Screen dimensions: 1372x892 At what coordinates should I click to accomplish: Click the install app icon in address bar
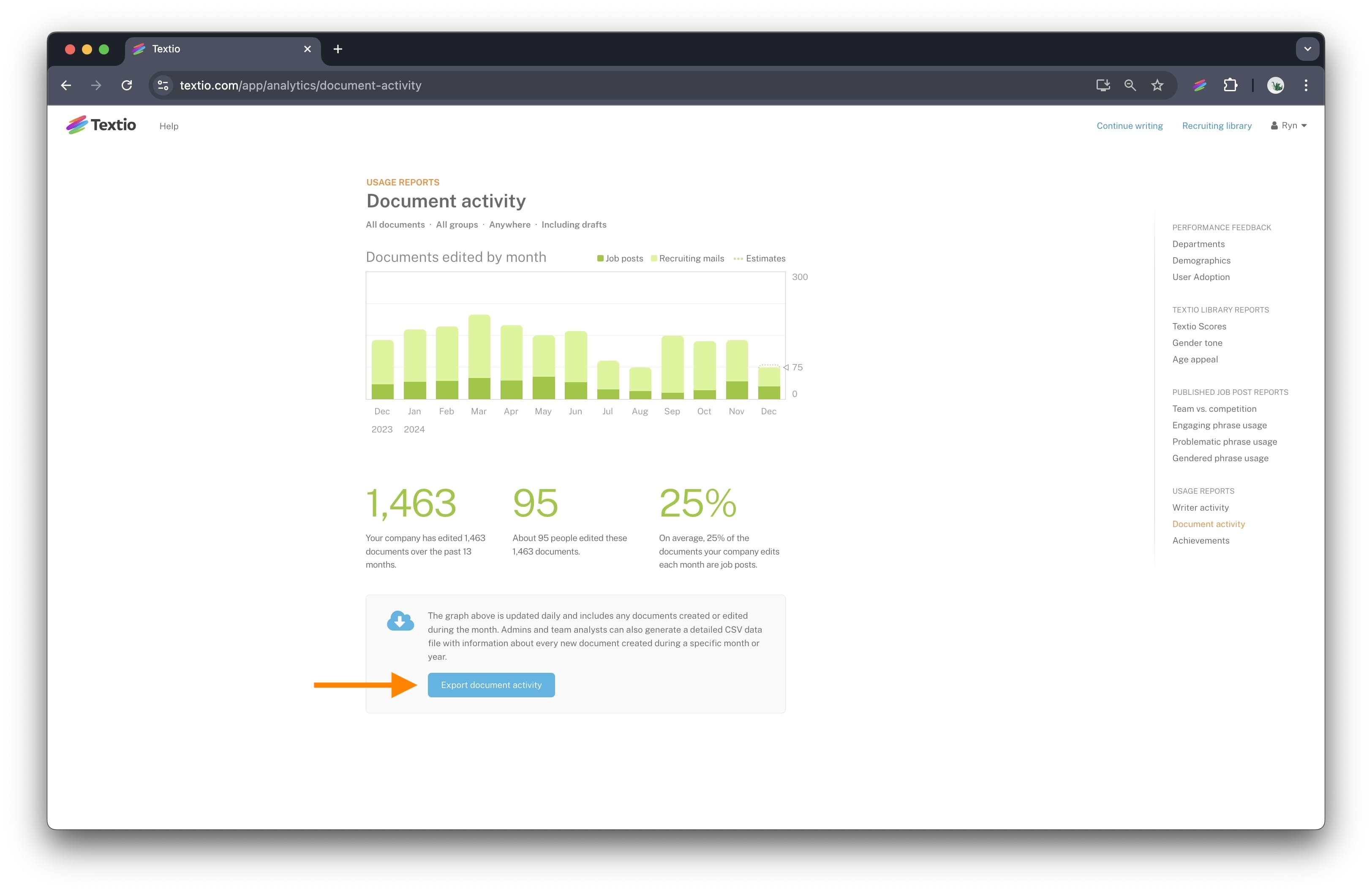(x=1102, y=85)
